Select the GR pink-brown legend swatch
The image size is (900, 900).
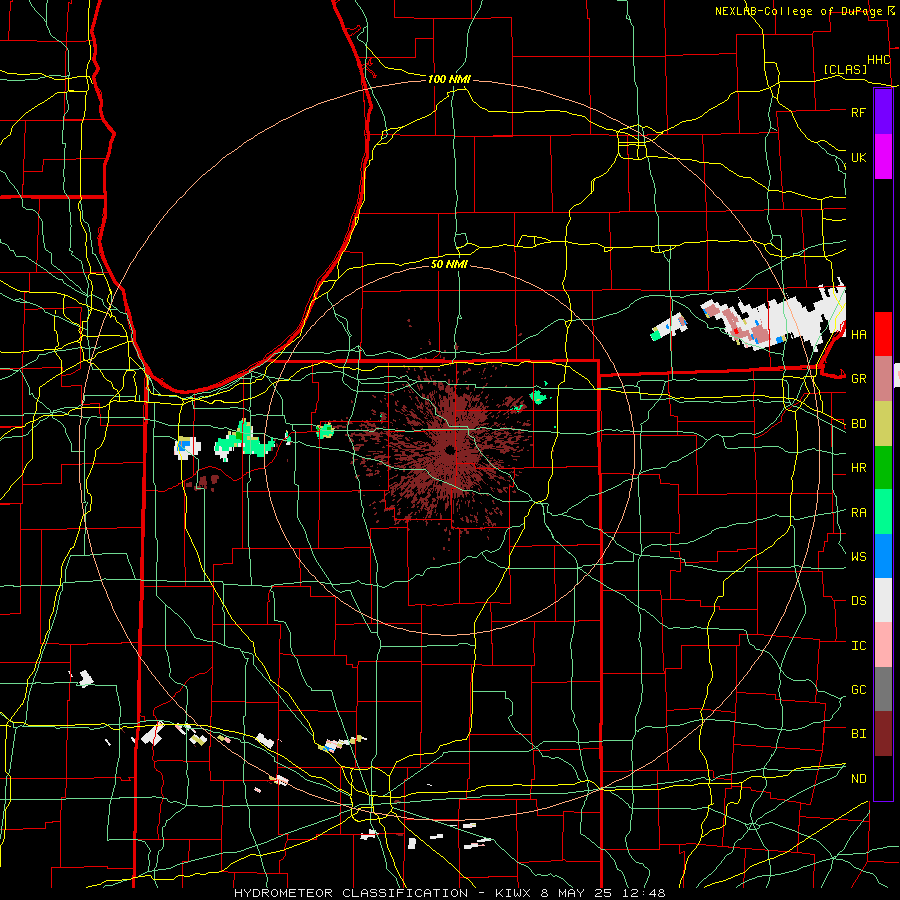pos(883,378)
